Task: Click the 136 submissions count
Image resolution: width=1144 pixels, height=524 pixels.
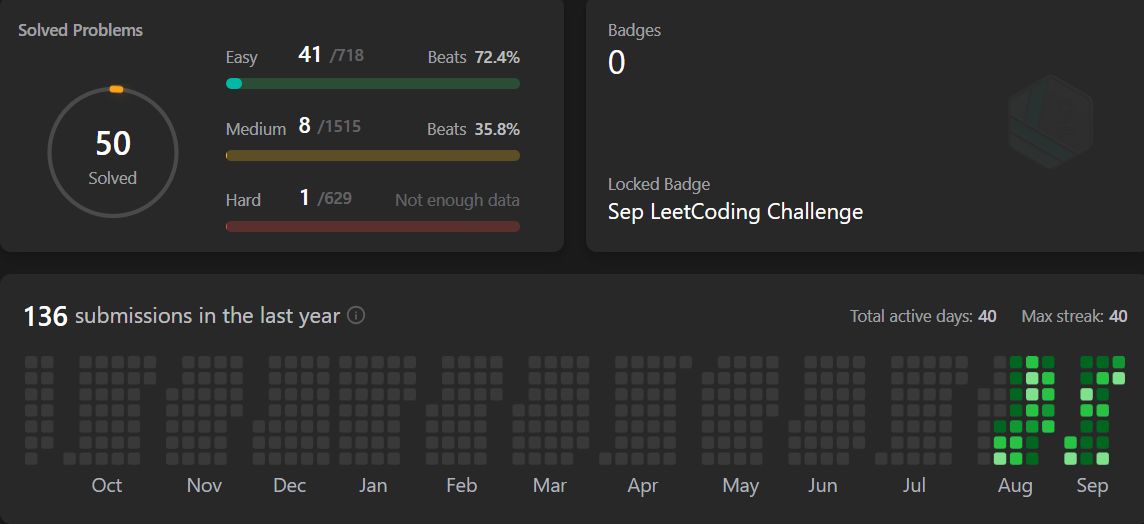Action: point(46,316)
